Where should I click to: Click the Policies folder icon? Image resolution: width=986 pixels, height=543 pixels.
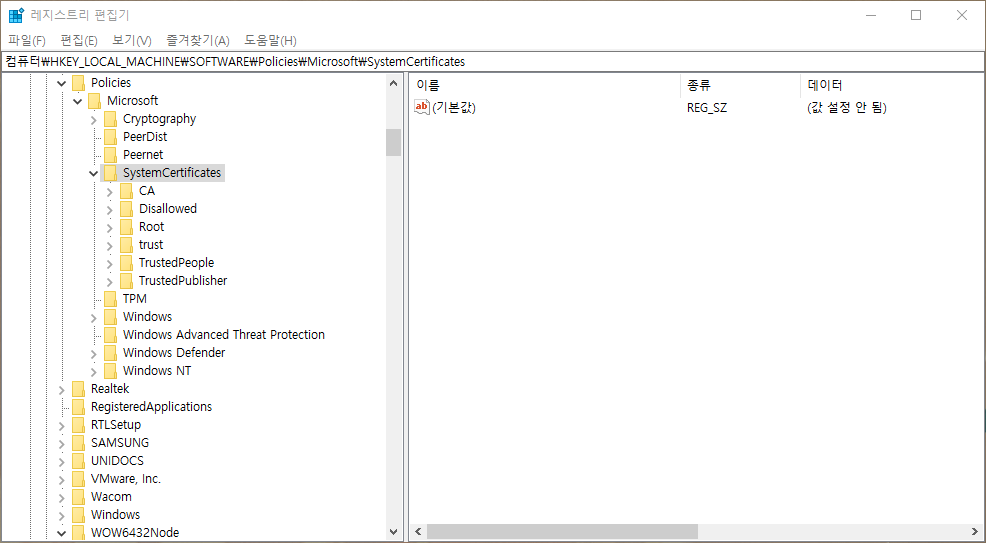pyautogui.click(x=78, y=82)
